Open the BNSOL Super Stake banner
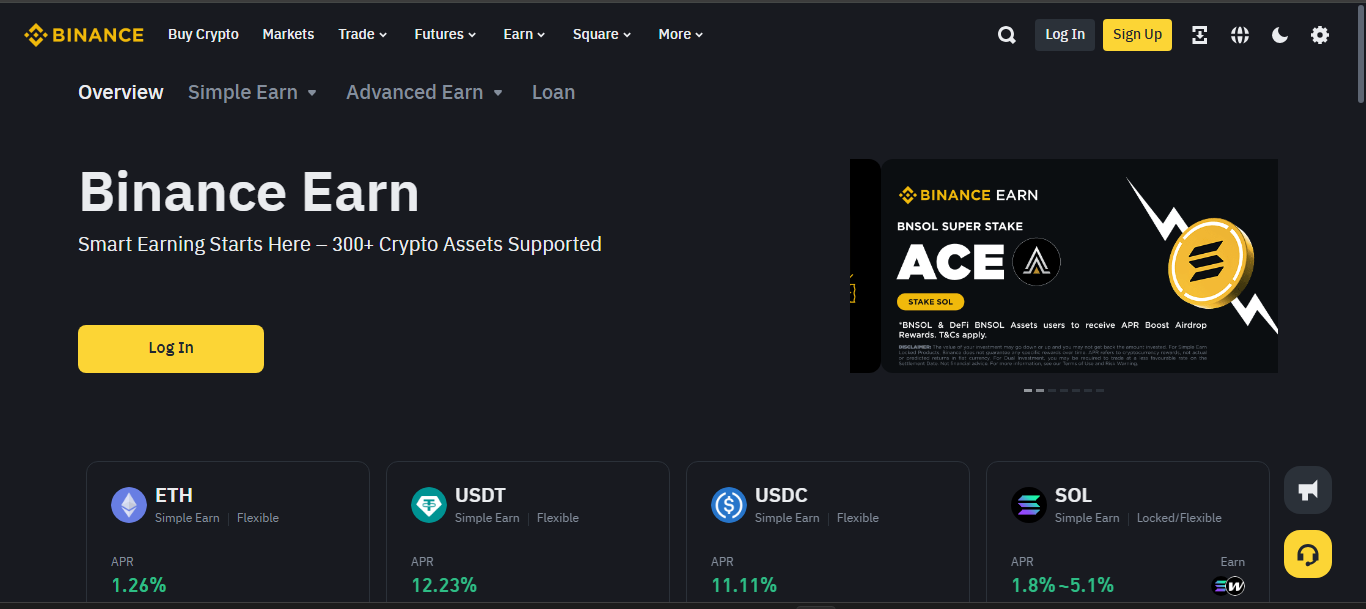 1079,266
